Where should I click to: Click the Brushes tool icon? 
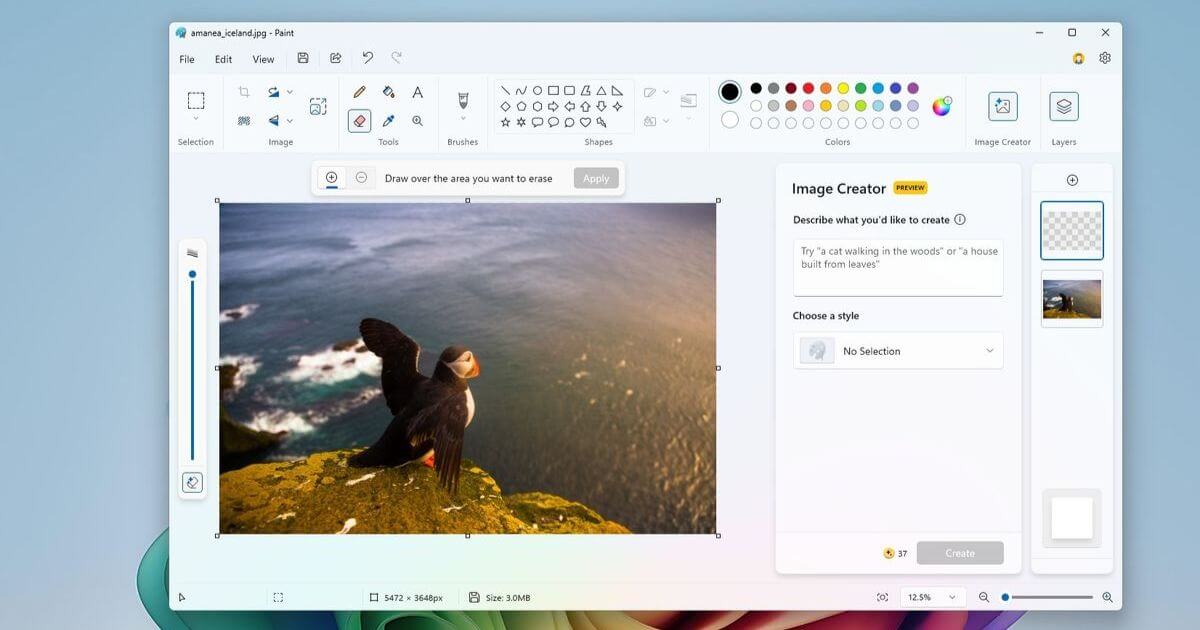[463, 100]
